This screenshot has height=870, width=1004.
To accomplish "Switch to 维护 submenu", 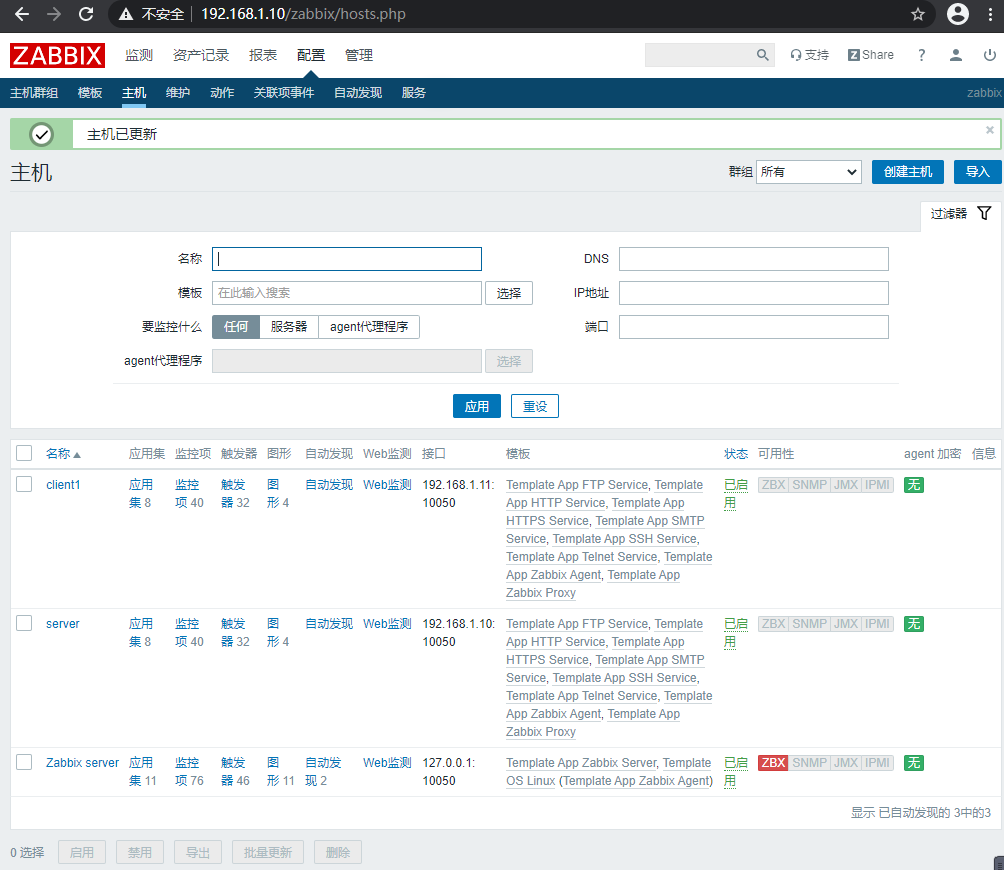I will [177, 93].
